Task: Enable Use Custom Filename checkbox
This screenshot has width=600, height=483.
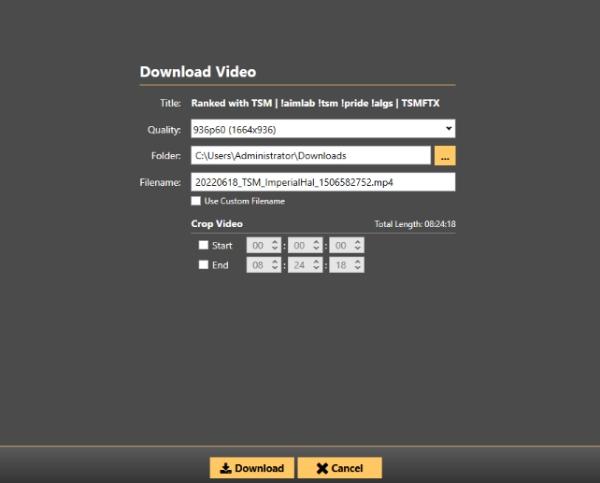Action: point(196,201)
